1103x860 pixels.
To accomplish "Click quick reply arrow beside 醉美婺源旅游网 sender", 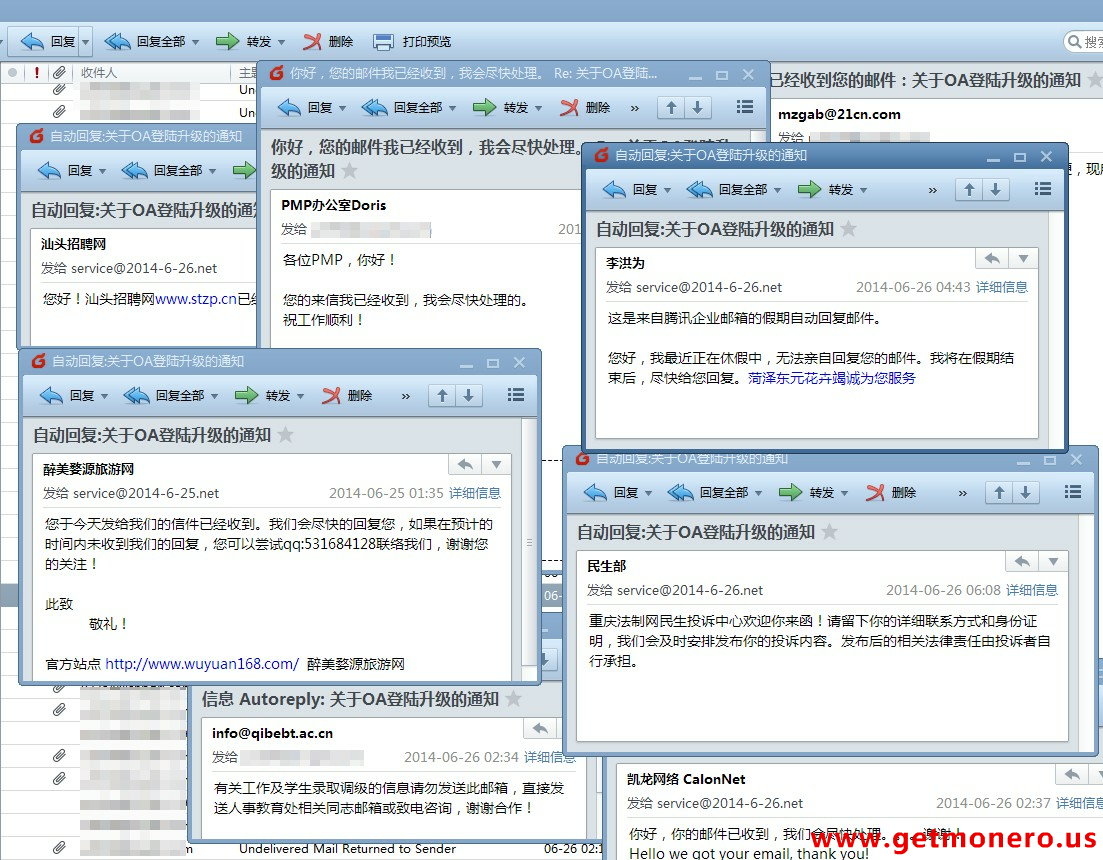I will click(464, 465).
